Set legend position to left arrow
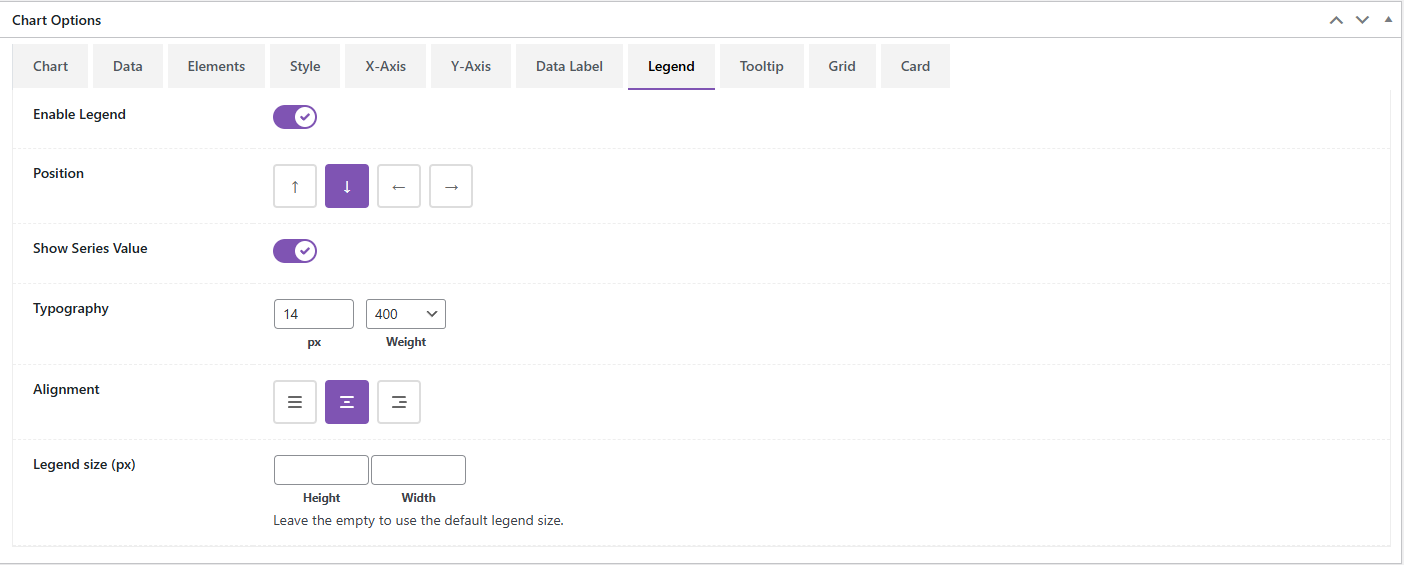This screenshot has height=565, width=1404. pos(399,186)
